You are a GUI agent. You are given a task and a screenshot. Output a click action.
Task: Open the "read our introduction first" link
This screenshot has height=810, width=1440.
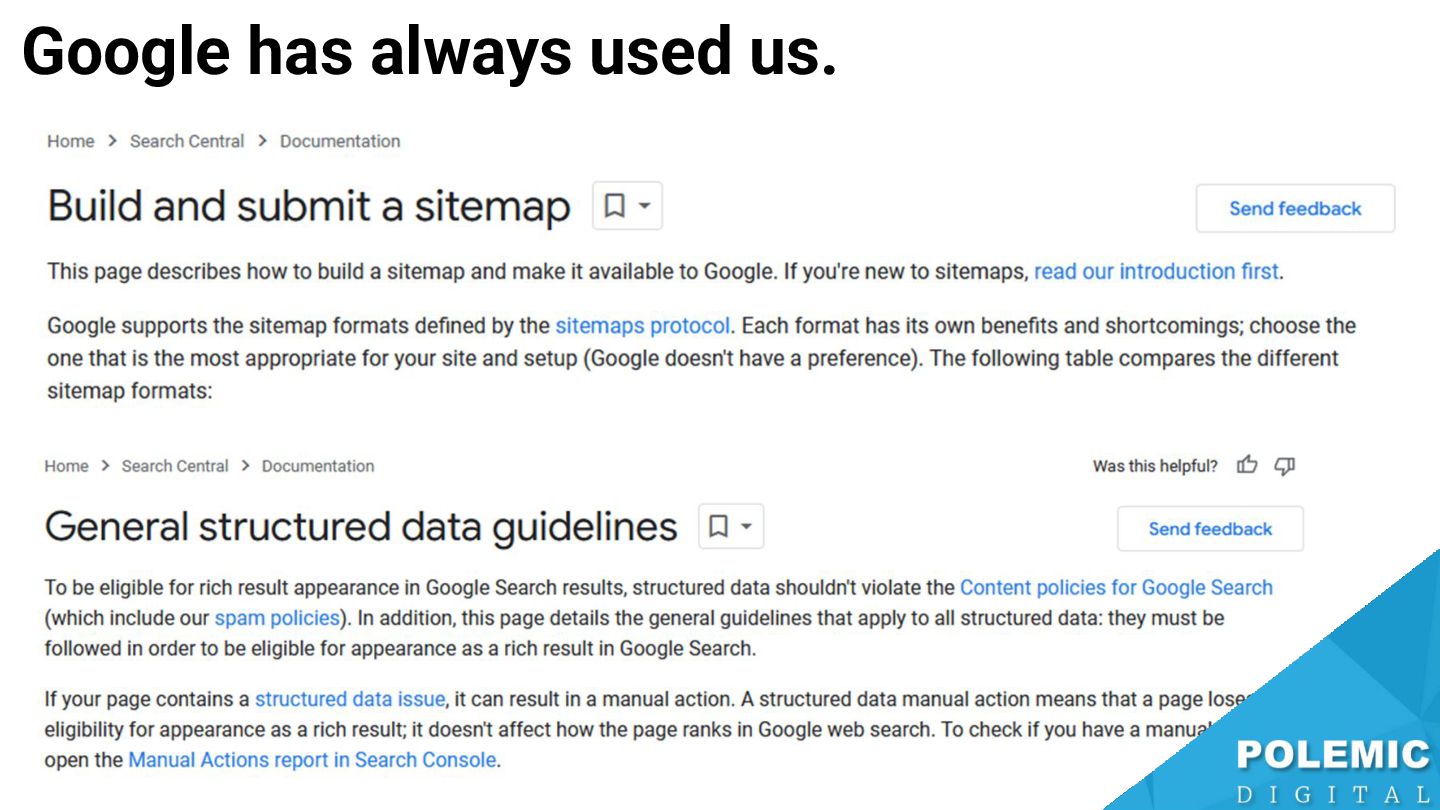click(1156, 271)
